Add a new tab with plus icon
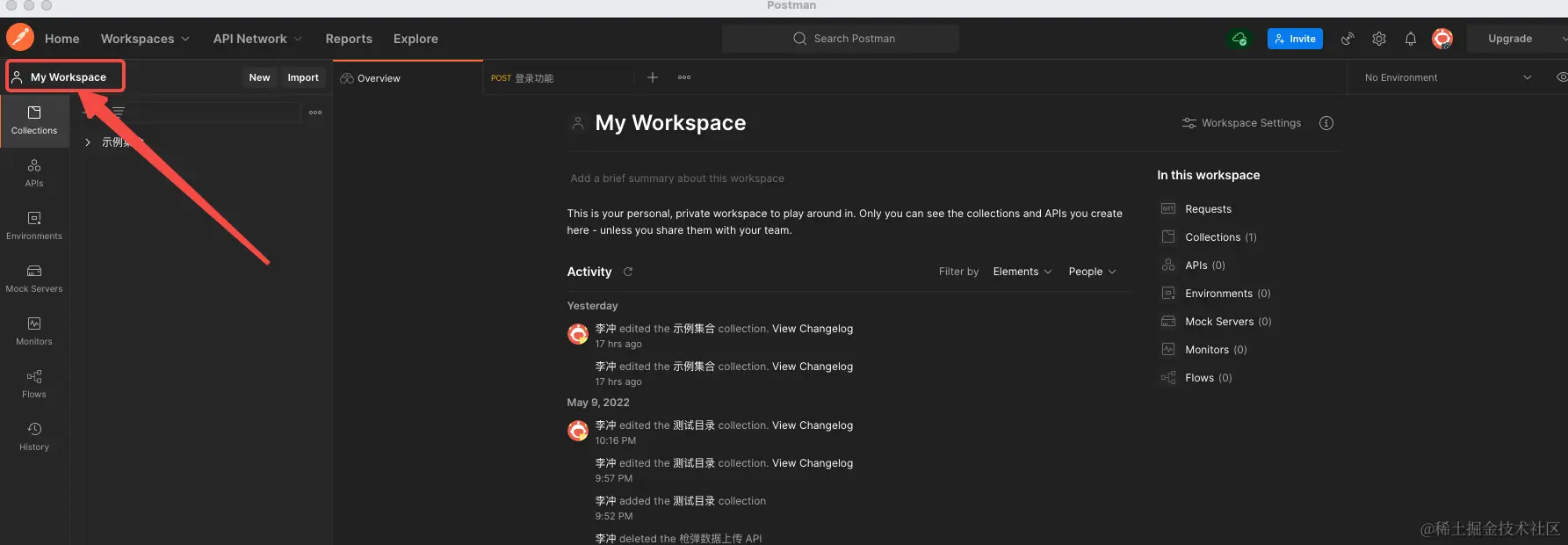This screenshot has width=1568, height=545. coord(653,77)
